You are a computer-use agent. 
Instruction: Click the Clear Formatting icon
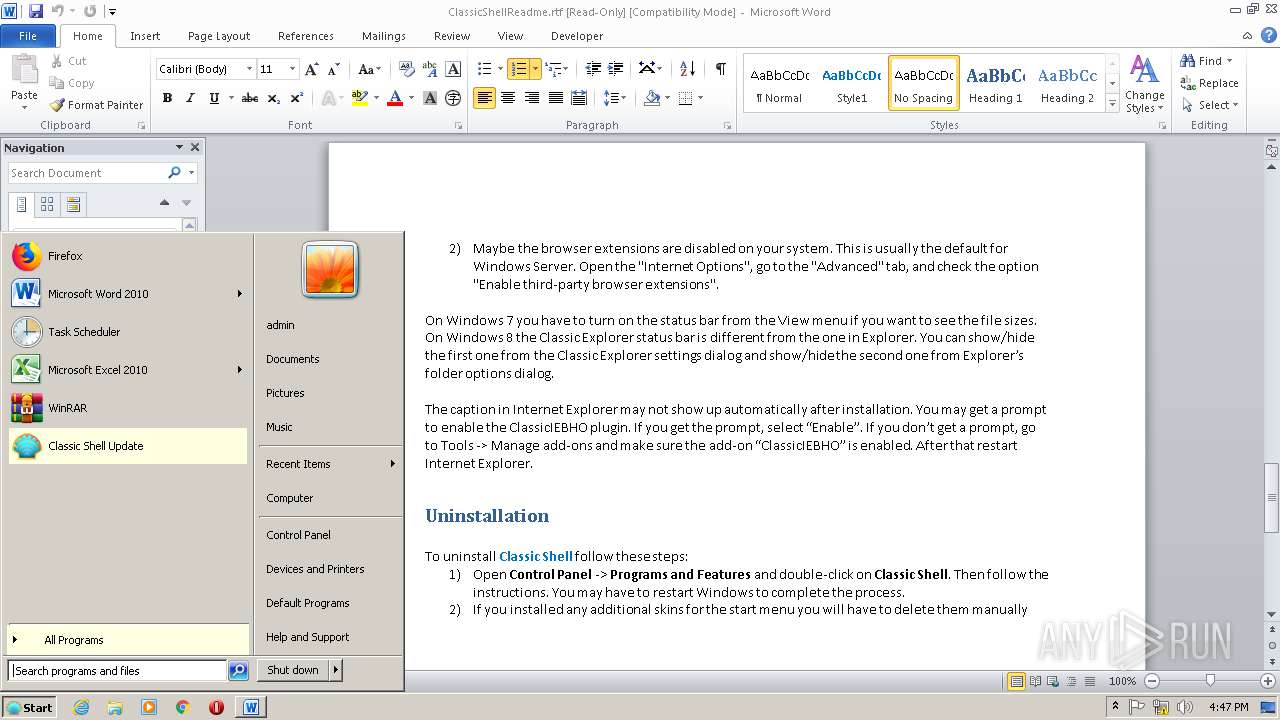click(x=407, y=69)
